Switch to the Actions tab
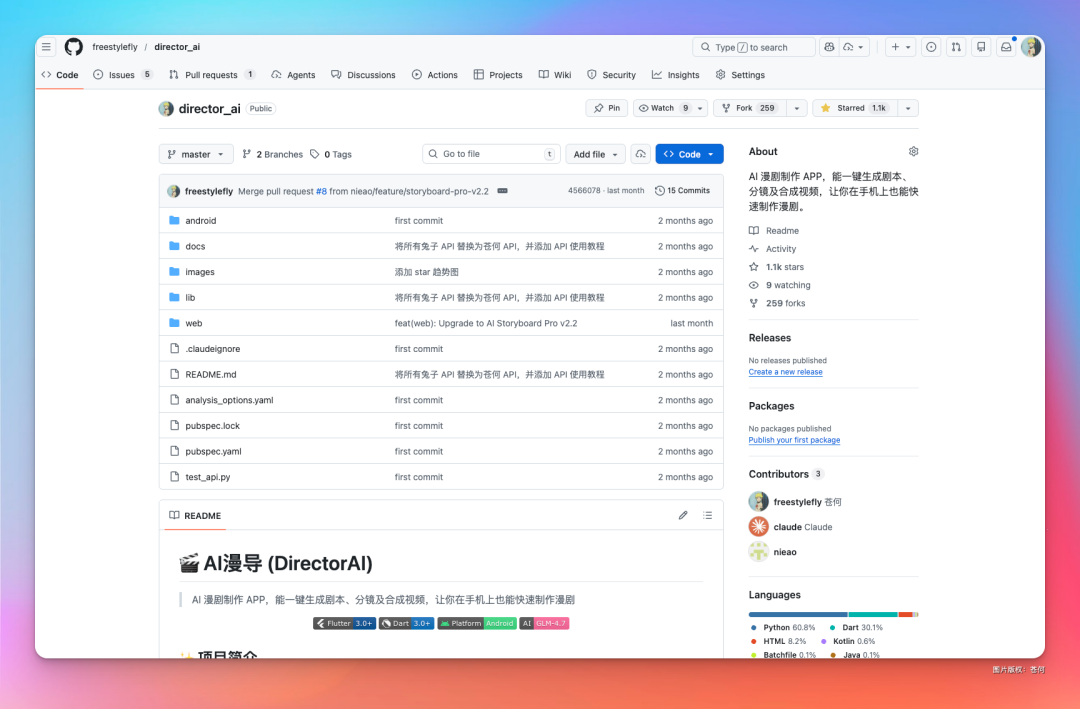Screen dimensions: 1080x709 pos(435,74)
